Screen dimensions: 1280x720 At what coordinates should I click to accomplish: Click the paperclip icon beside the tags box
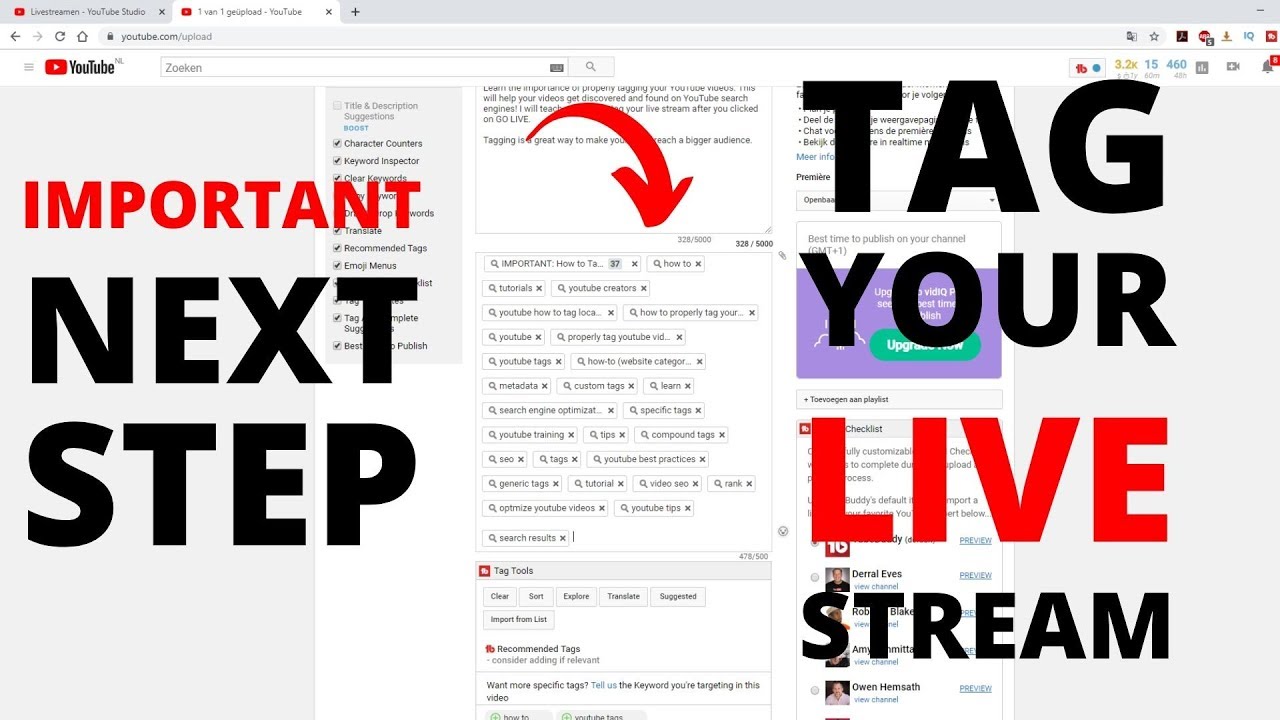coord(782,256)
